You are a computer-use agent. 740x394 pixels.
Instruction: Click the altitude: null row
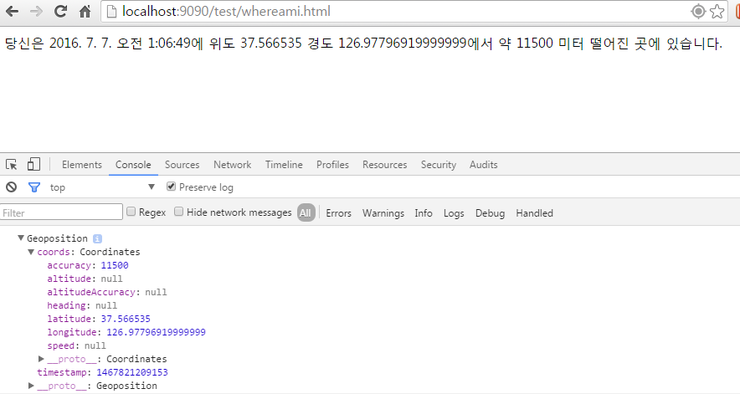(x=85, y=279)
